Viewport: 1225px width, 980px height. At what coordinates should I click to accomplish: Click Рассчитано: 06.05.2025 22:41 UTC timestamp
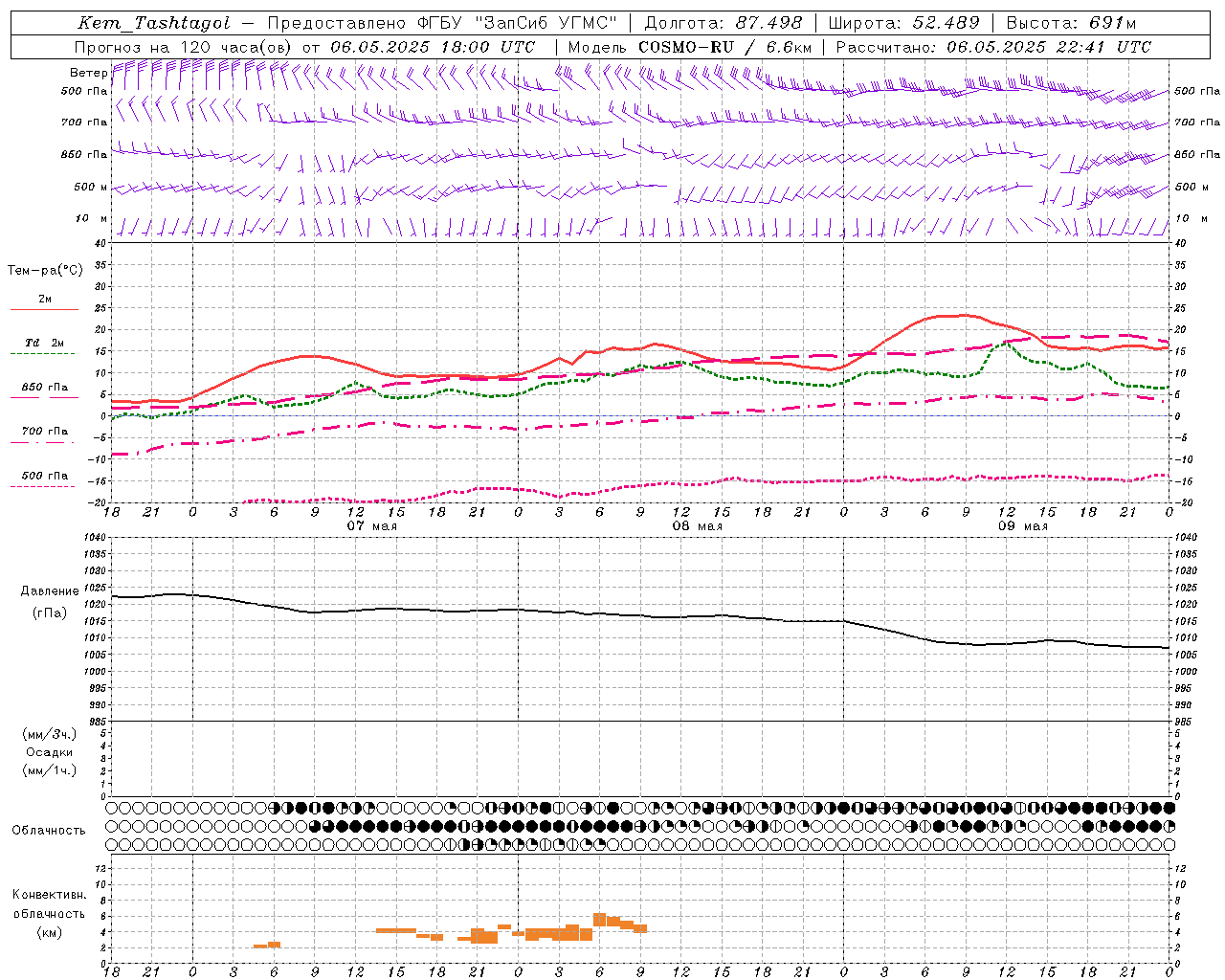tap(993, 47)
